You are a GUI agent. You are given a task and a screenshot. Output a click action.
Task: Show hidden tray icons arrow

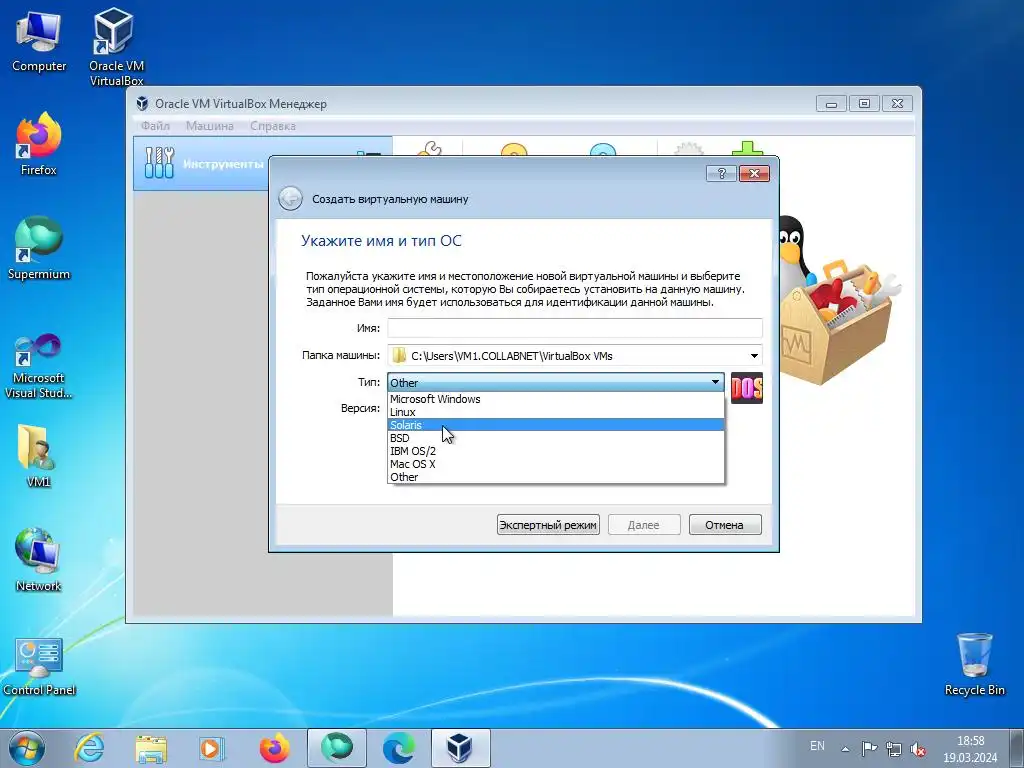point(845,749)
